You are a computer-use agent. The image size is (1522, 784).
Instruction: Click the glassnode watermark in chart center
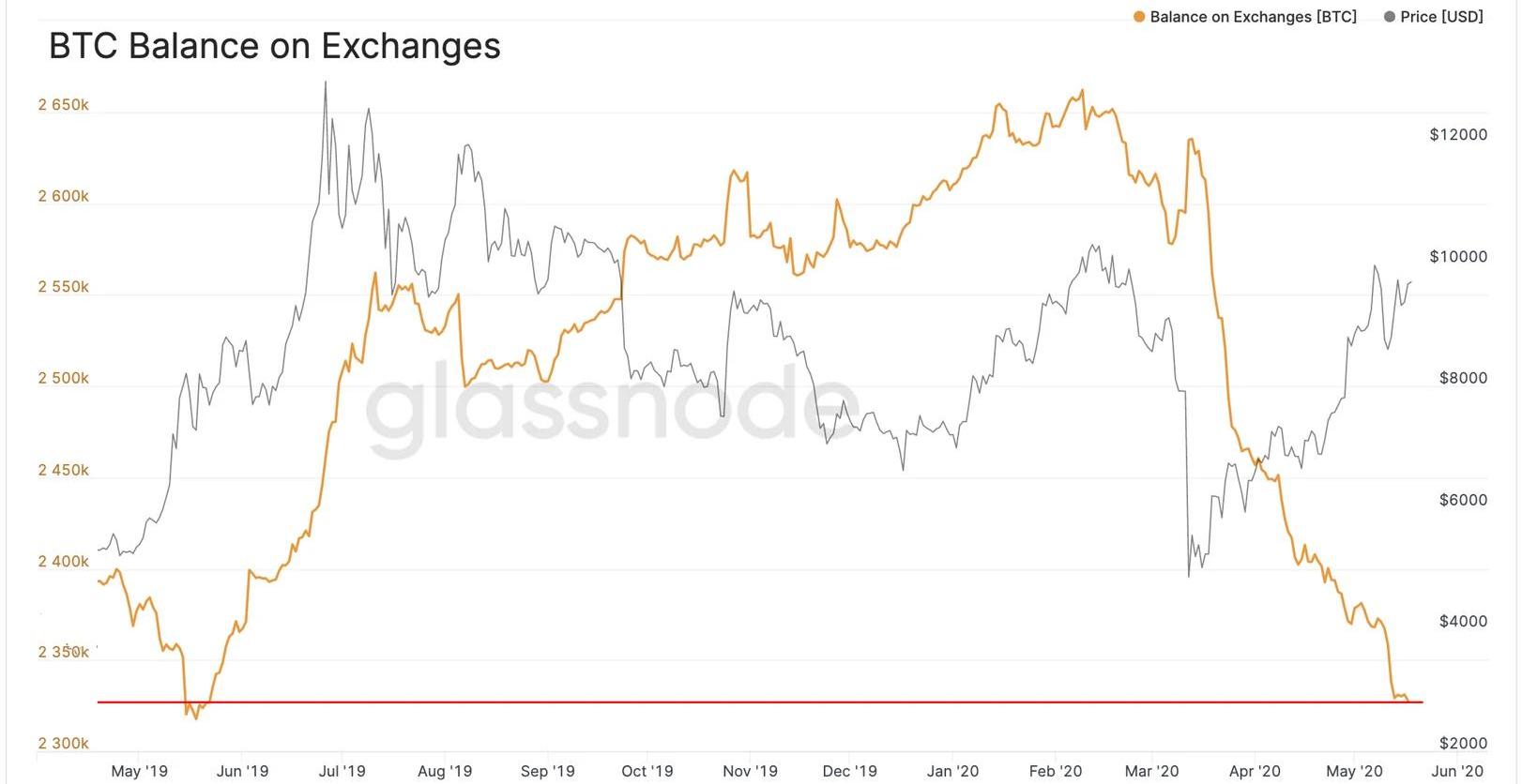(x=610, y=410)
